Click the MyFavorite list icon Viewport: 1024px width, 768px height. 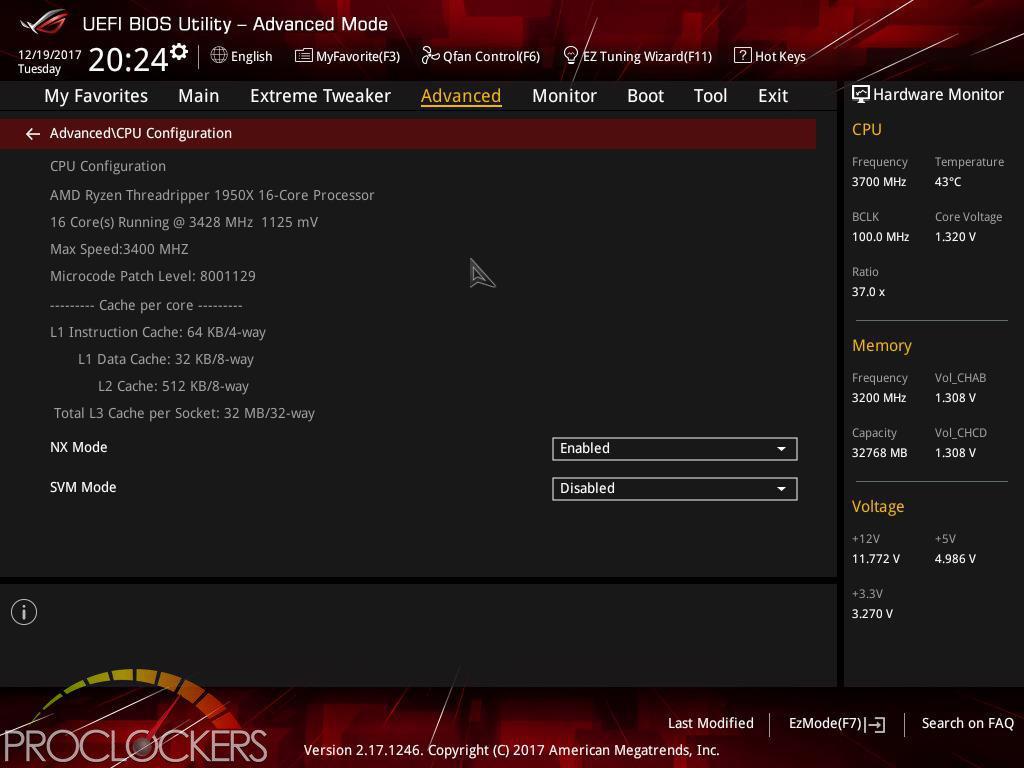(304, 56)
